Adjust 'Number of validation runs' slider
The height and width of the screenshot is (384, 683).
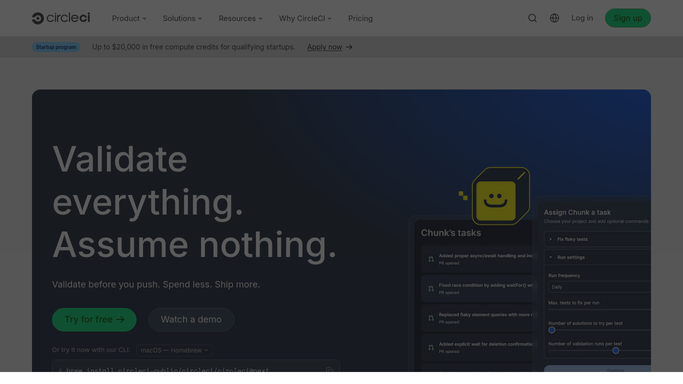point(615,350)
